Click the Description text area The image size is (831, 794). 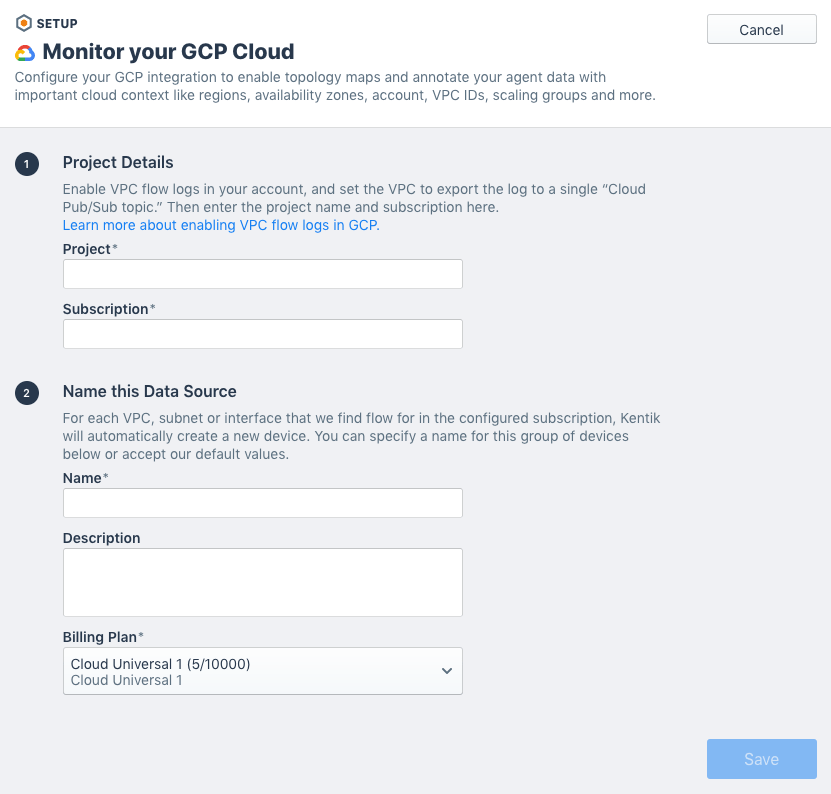pos(262,582)
